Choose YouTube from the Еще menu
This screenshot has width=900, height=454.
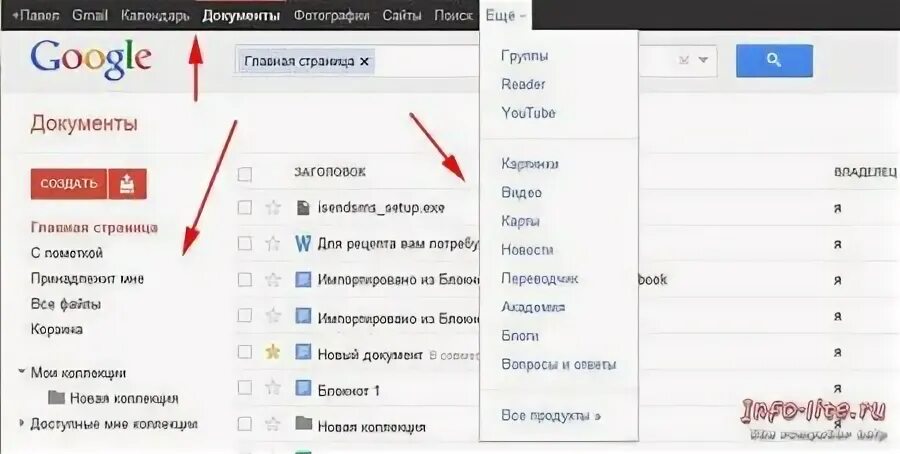point(528,113)
